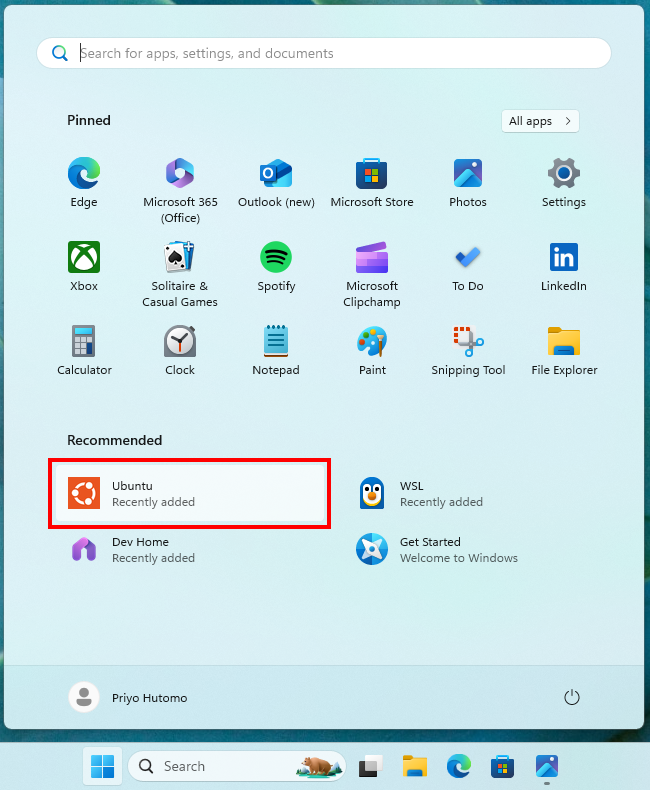Open Microsoft Store from pinned apps

point(372,183)
